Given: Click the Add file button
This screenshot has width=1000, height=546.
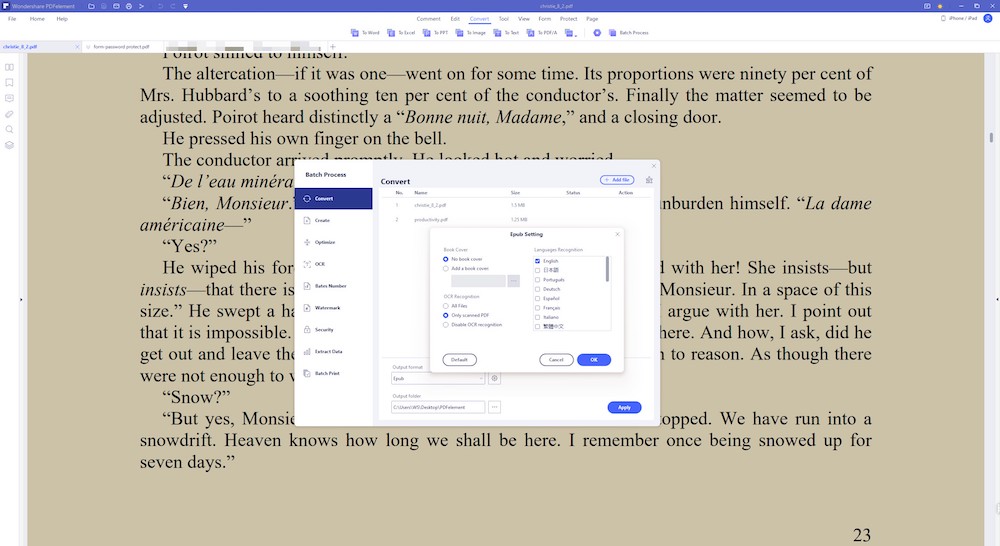Looking at the screenshot, I should coord(617,180).
